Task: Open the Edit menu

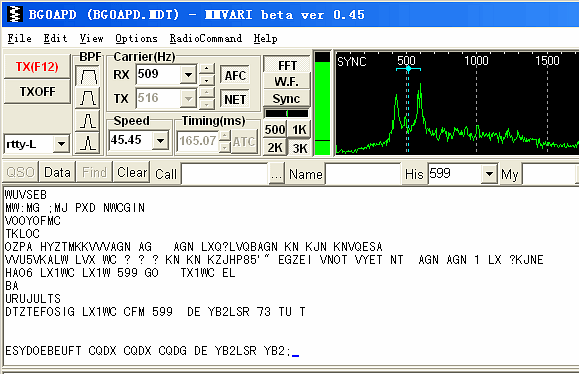Action: tap(55, 38)
